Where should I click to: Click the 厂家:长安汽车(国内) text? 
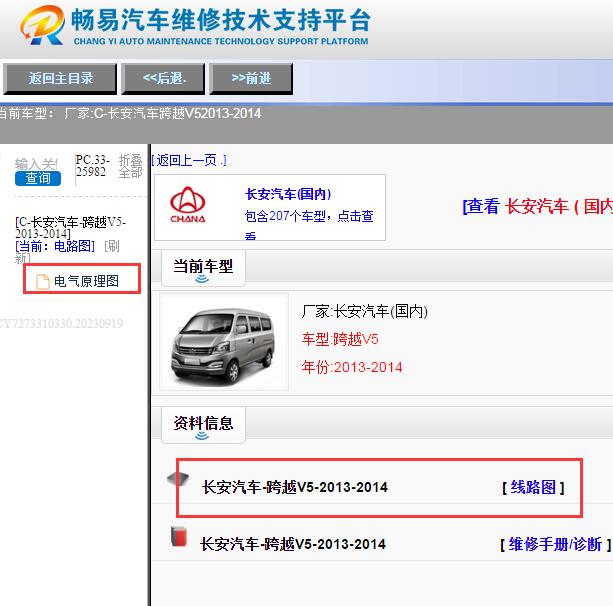point(365,312)
